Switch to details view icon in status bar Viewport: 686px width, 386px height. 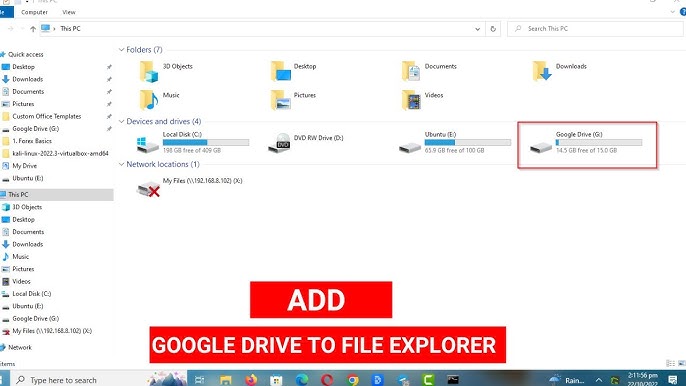tap(670, 363)
